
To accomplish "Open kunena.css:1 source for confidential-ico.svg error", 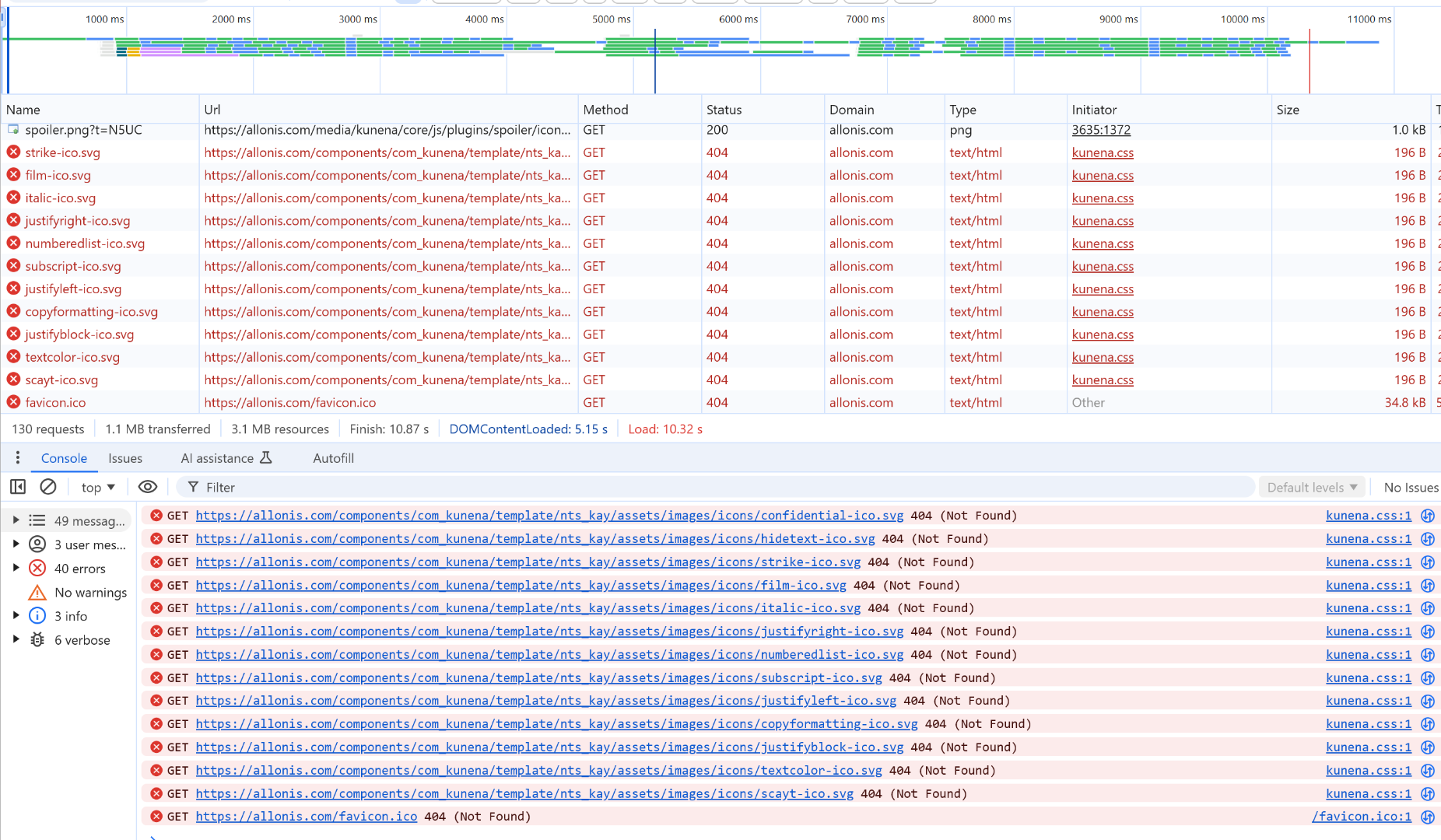I will coord(1369,516).
